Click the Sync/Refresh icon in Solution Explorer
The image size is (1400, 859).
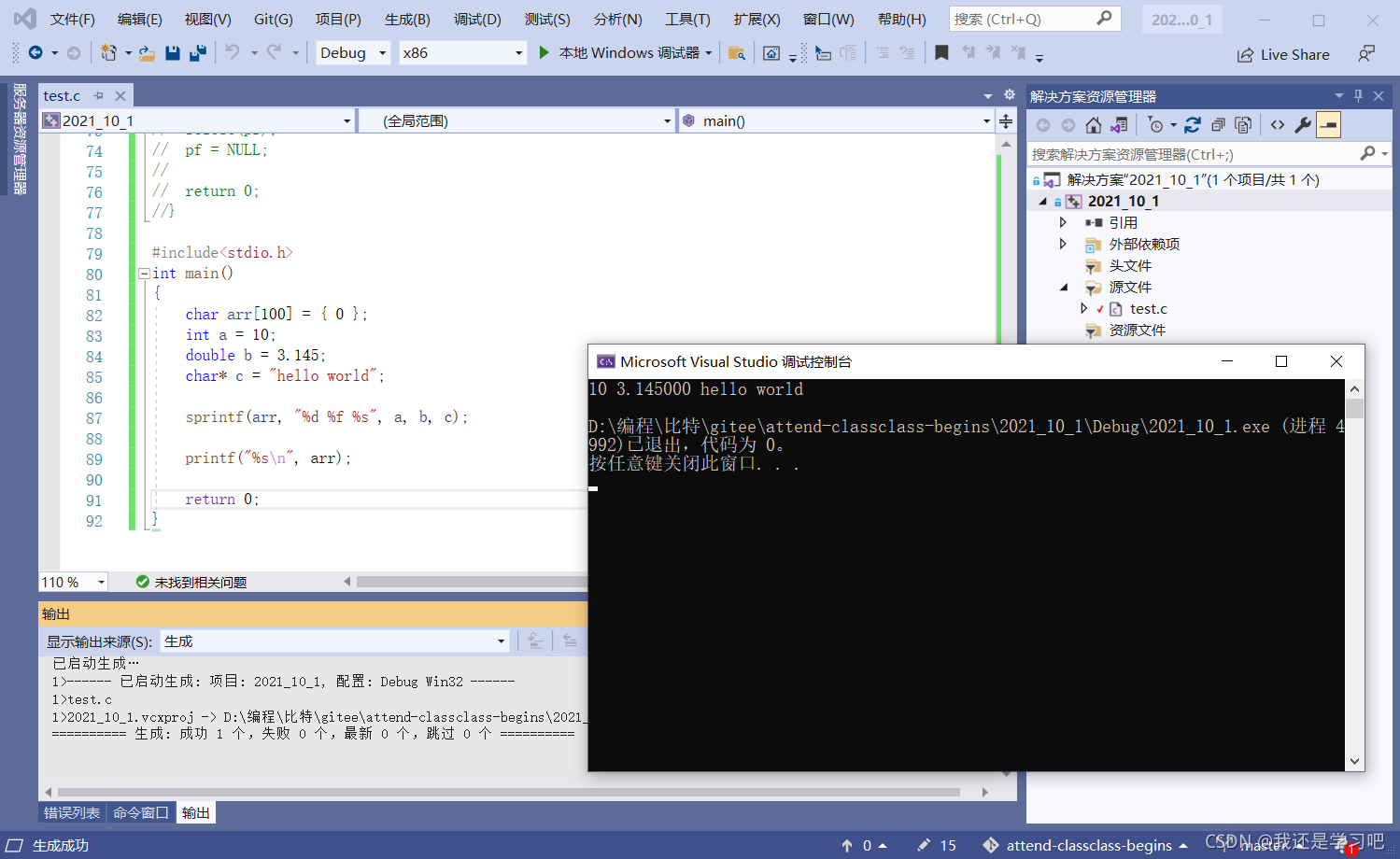(x=1193, y=125)
